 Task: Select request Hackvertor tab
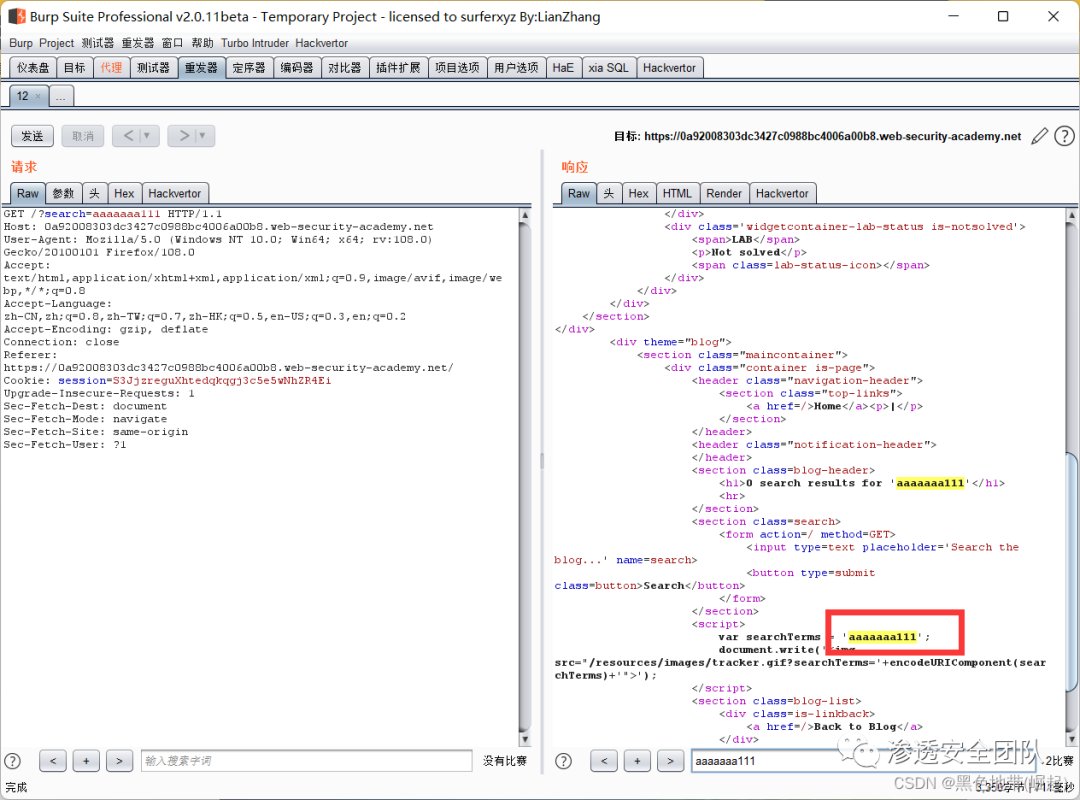click(x=175, y=194)
